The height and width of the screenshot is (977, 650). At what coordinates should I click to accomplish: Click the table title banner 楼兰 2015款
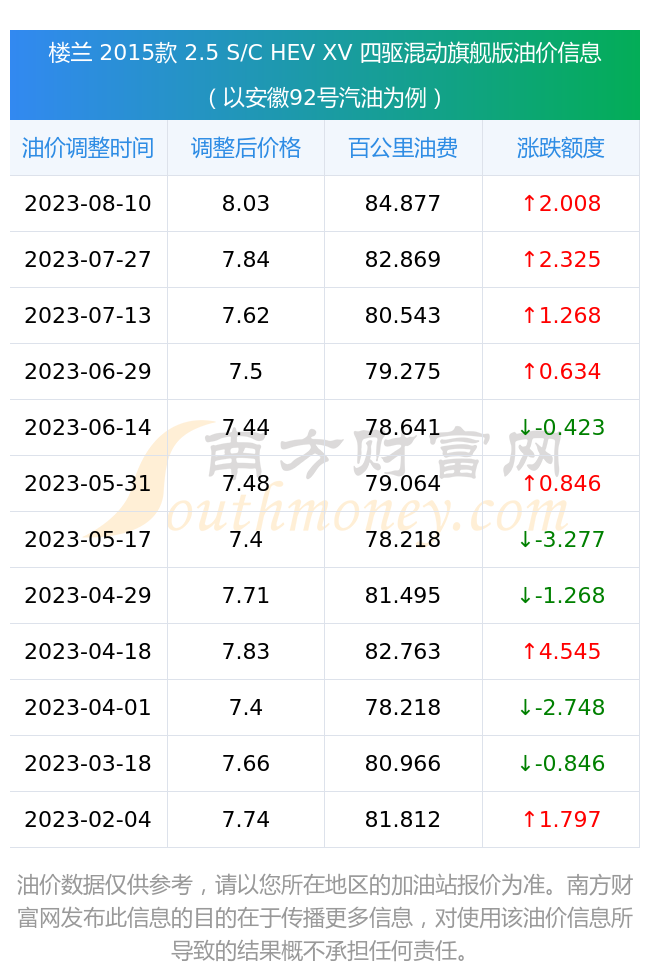325,75
